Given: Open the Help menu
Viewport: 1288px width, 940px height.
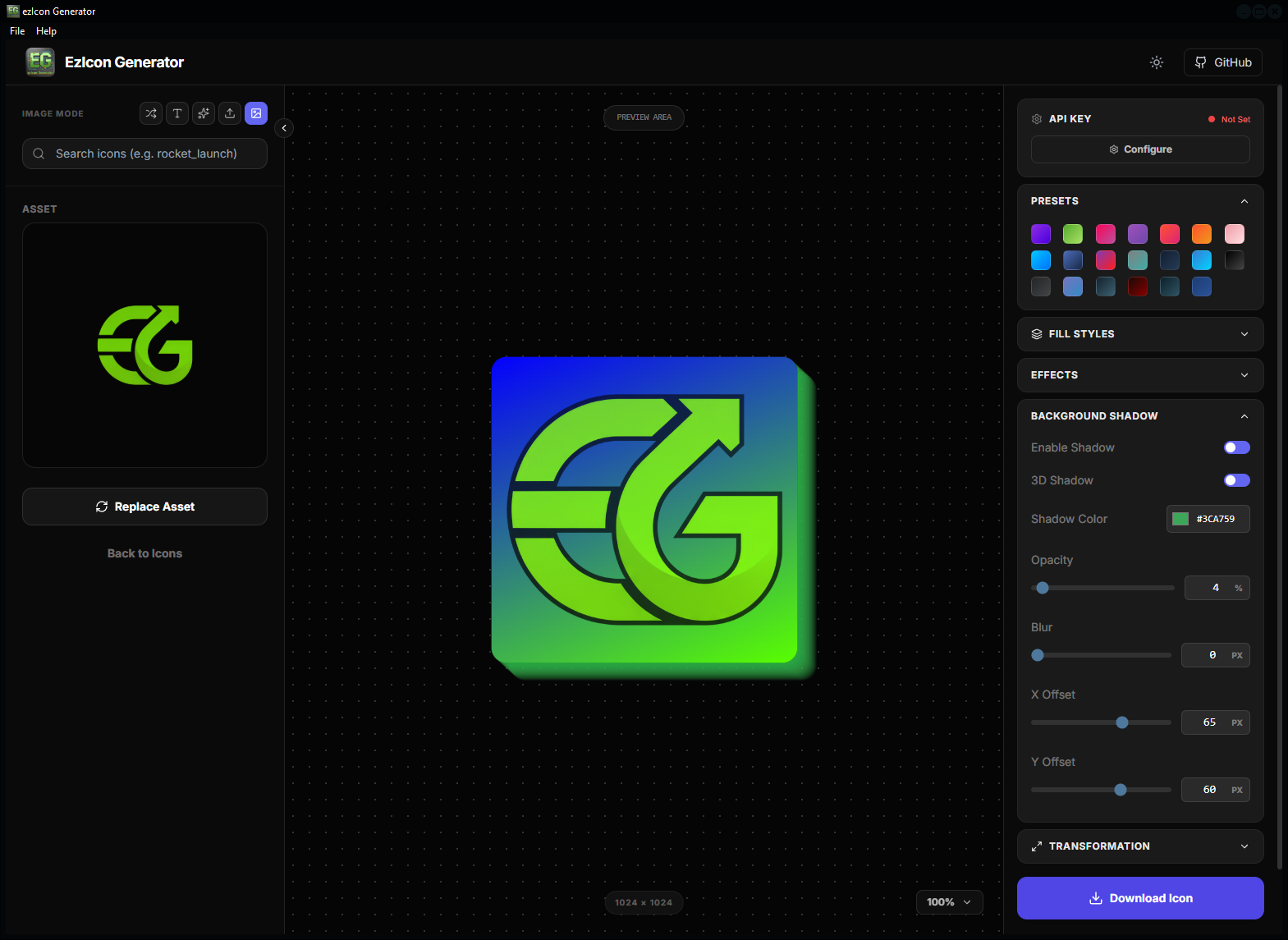Looking at the screenshot, I should 46,31.
